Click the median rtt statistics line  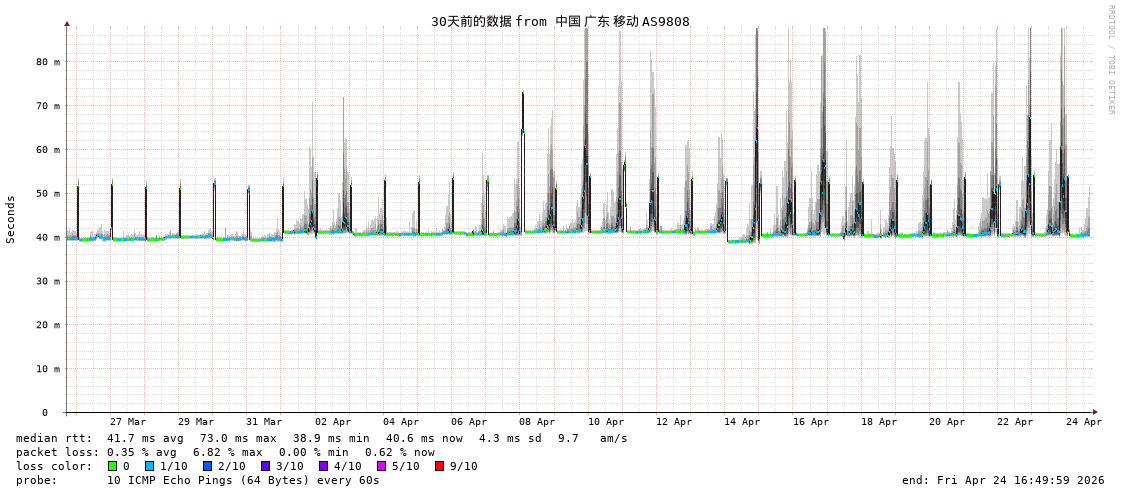coord(321,438)
